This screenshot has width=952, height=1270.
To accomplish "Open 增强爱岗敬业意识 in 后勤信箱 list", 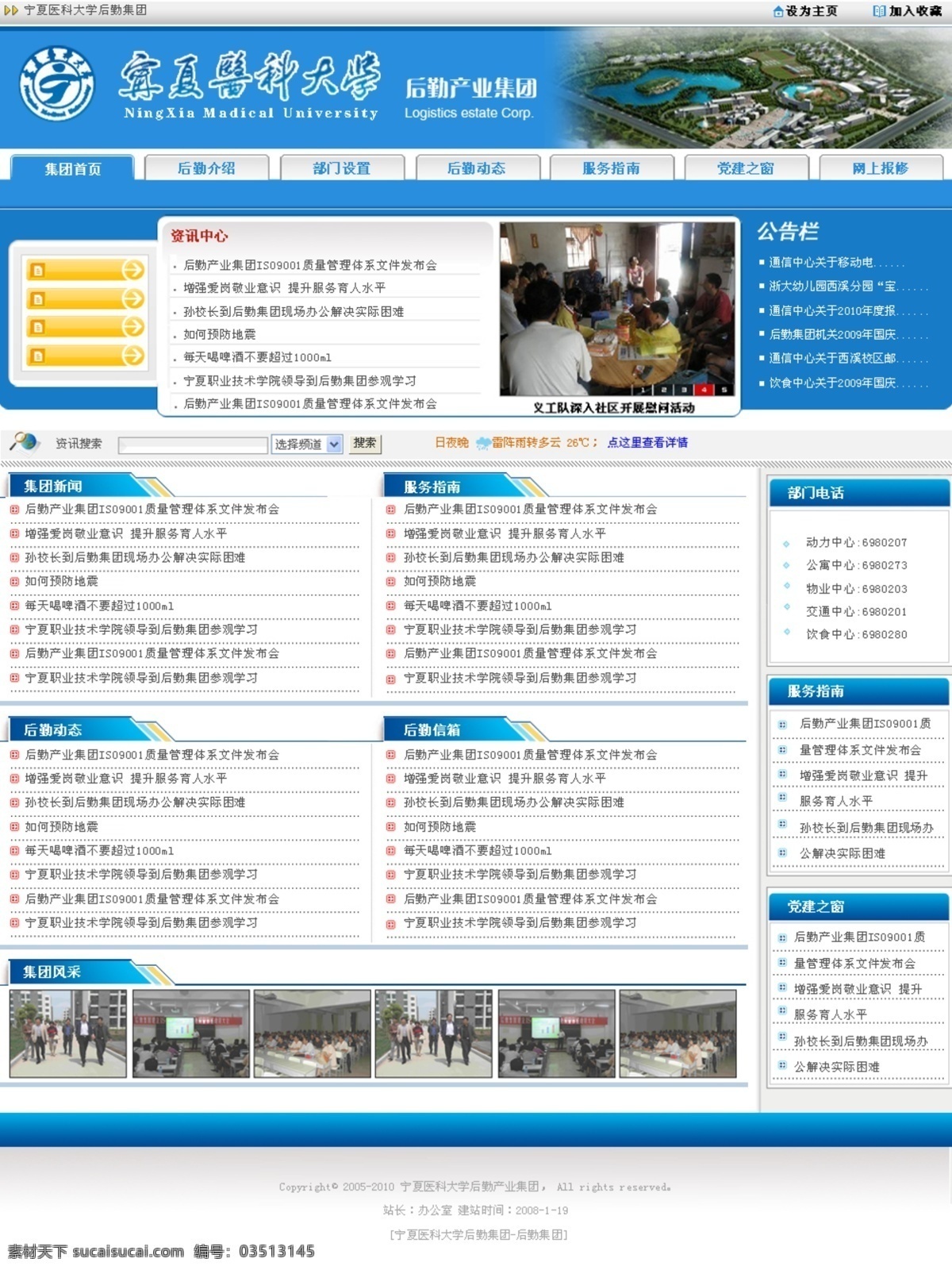I will click(505, 779).
